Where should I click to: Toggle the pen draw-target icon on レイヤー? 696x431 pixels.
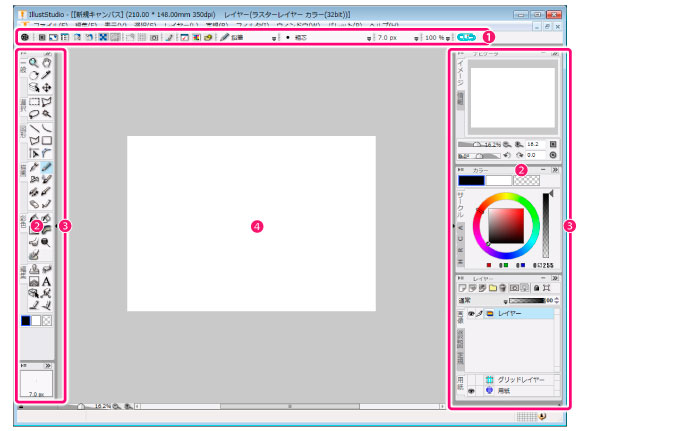point(479,313)
